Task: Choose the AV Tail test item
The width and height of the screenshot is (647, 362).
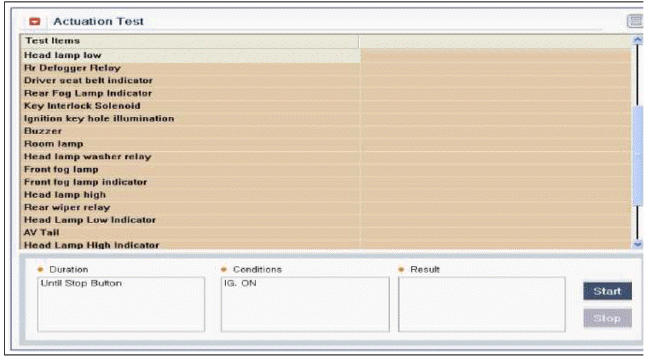Action: pos(326,233)
